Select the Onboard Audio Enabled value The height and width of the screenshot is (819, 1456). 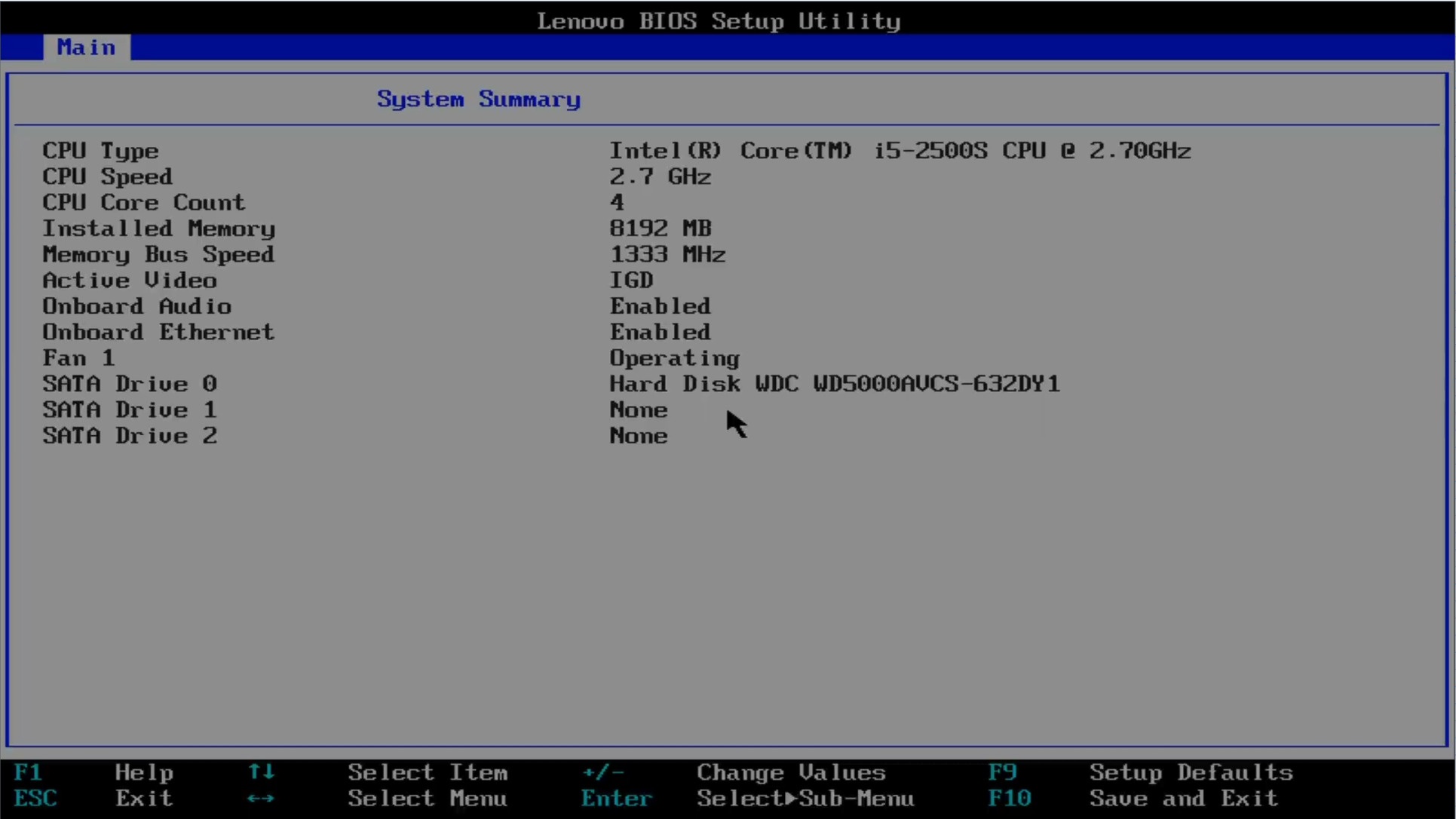click(660, 306)
